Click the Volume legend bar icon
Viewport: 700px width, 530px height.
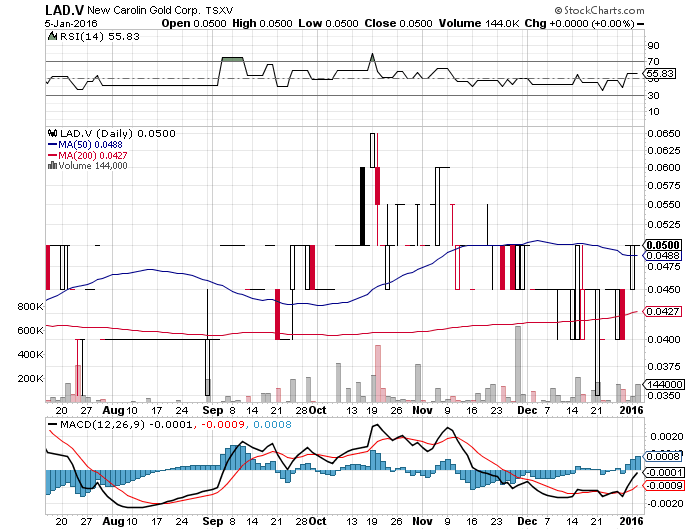coord(53,166)
